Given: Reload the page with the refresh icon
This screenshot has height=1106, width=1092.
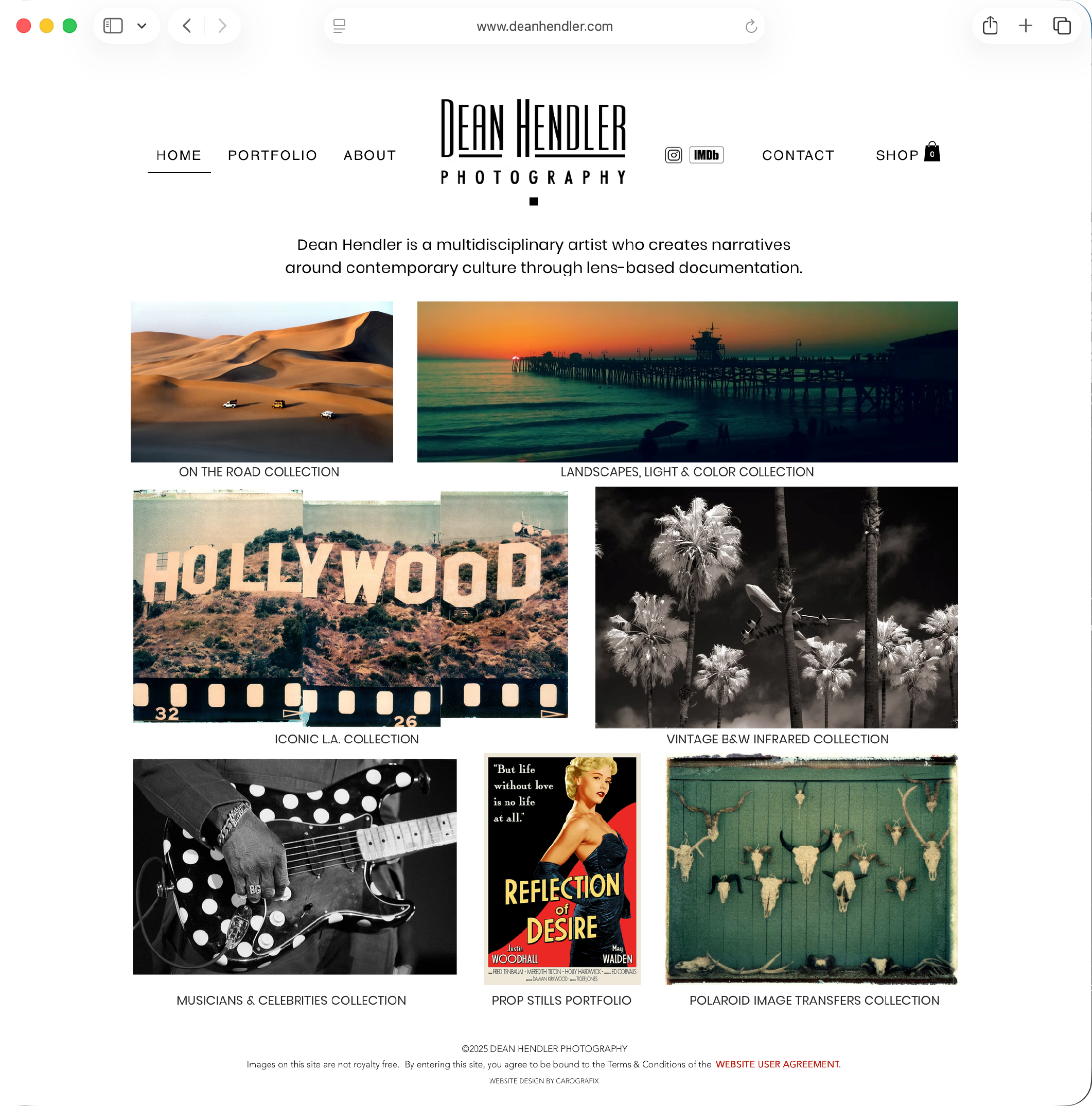Looking at the screenshot, I should pos(751,26).
